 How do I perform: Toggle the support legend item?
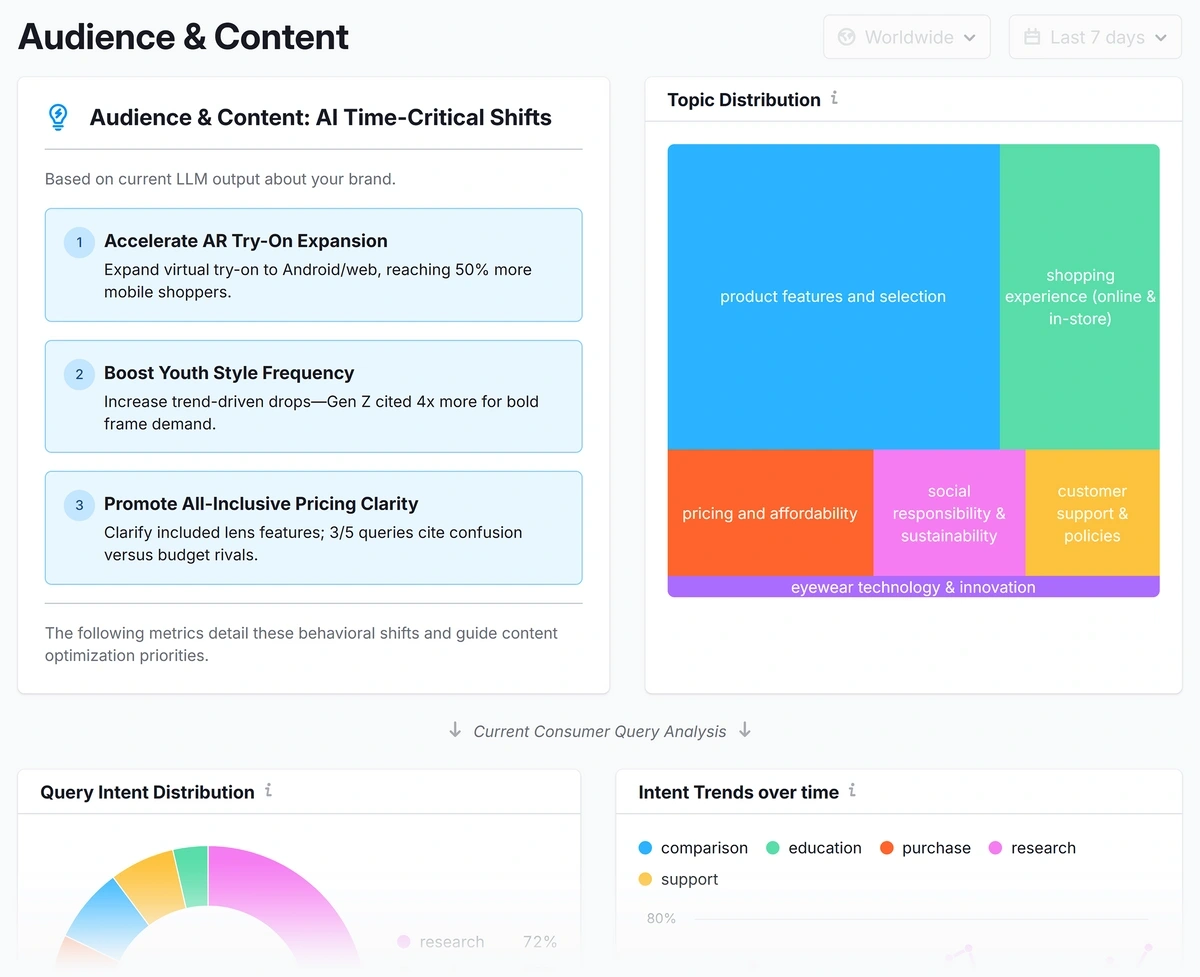pos(678,879)
